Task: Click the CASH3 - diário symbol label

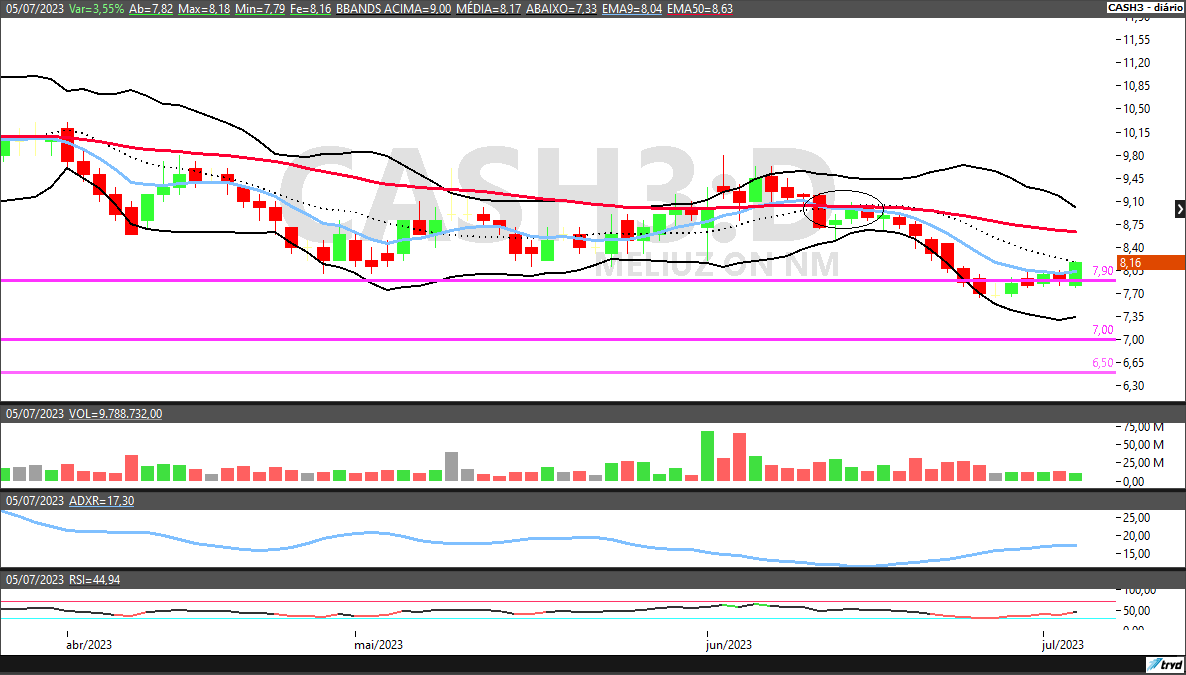Action: [x=1143, y=7]
